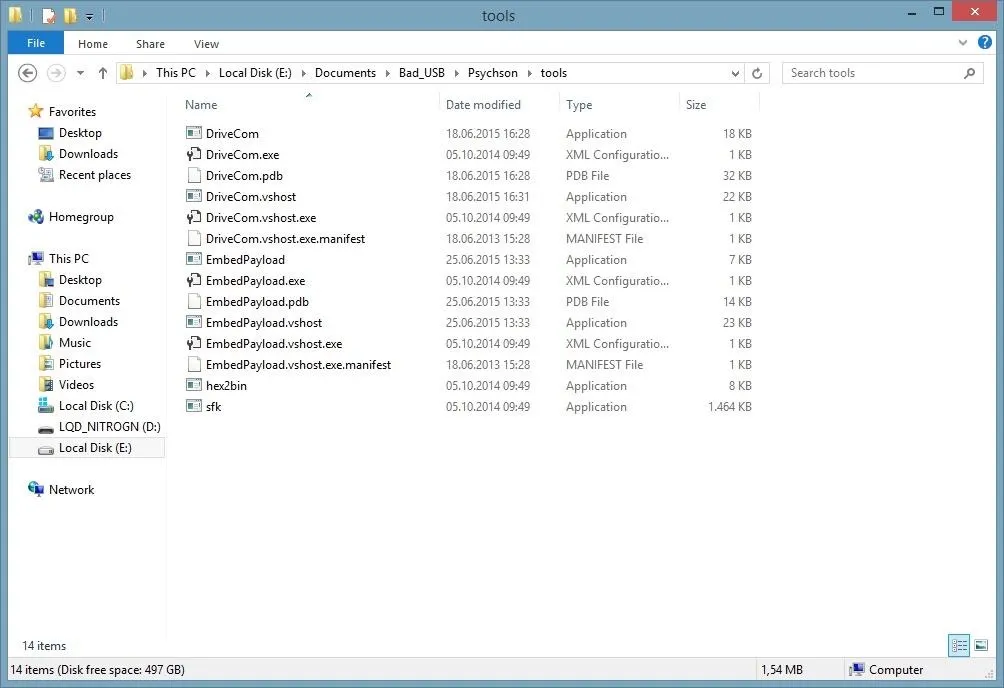Select the sfk application icon
The width and height of the screenshot is (1004, 688).
click(x=194, y=406)
